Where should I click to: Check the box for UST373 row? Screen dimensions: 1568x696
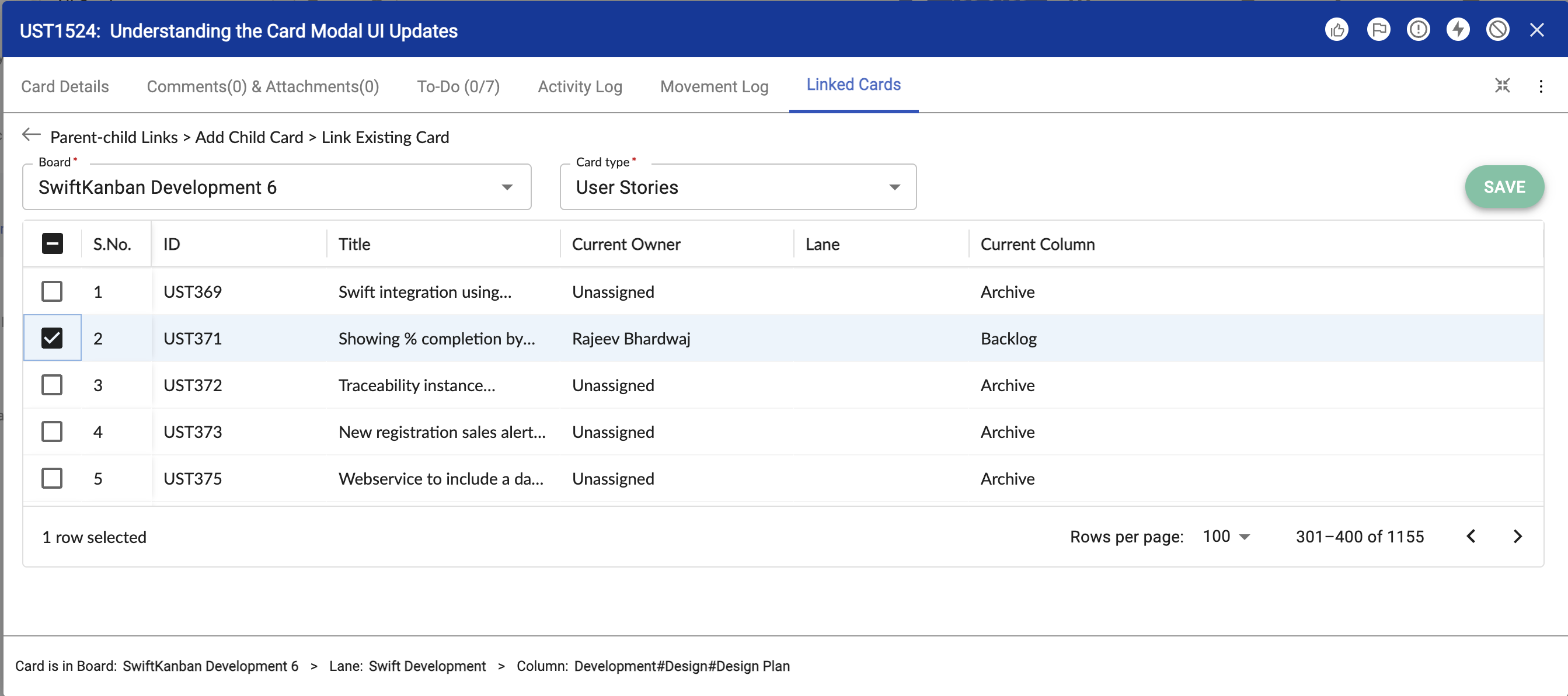pos(53,431)
